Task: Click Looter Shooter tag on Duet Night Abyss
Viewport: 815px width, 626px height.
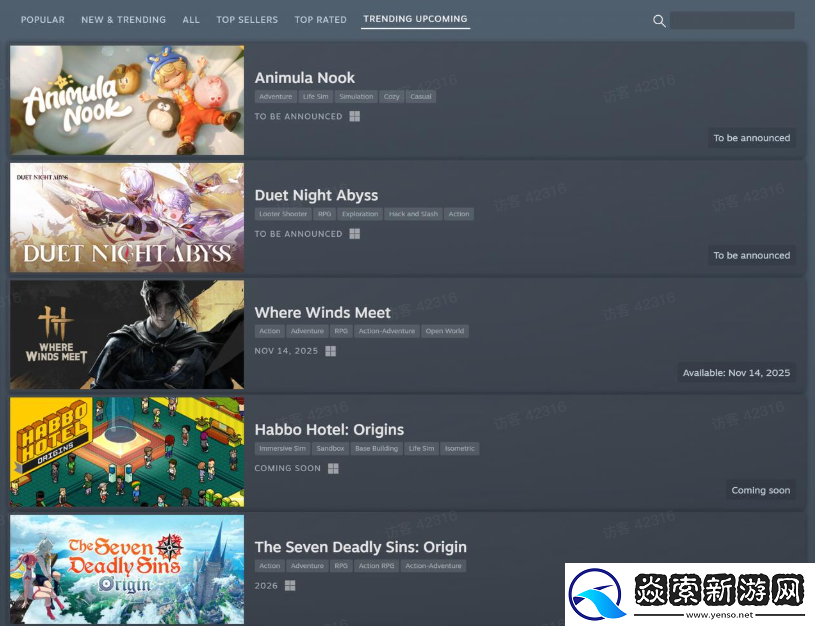Action: tap(283, 214)
